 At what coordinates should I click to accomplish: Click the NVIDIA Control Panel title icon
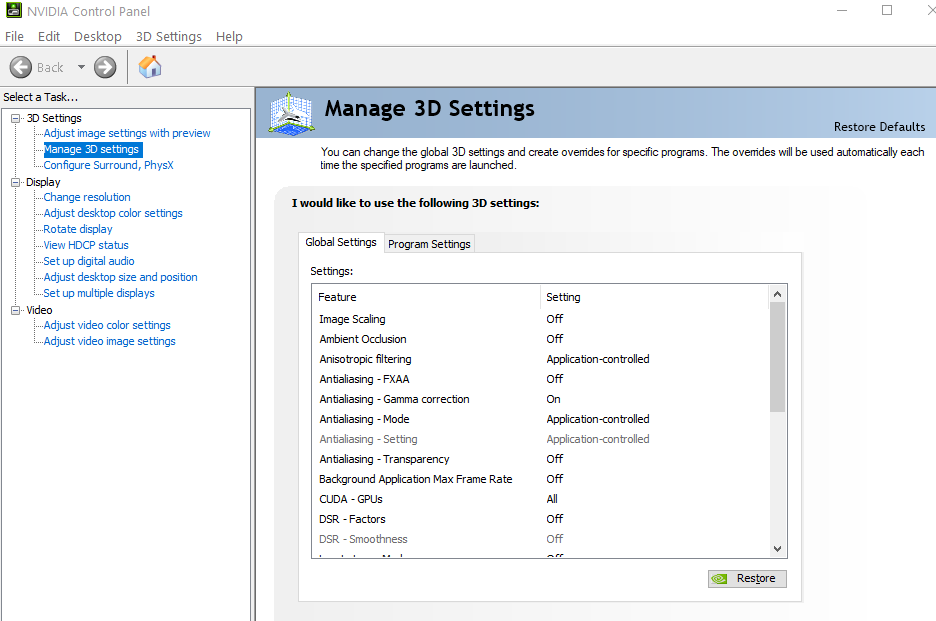click(x=14, y=11)
